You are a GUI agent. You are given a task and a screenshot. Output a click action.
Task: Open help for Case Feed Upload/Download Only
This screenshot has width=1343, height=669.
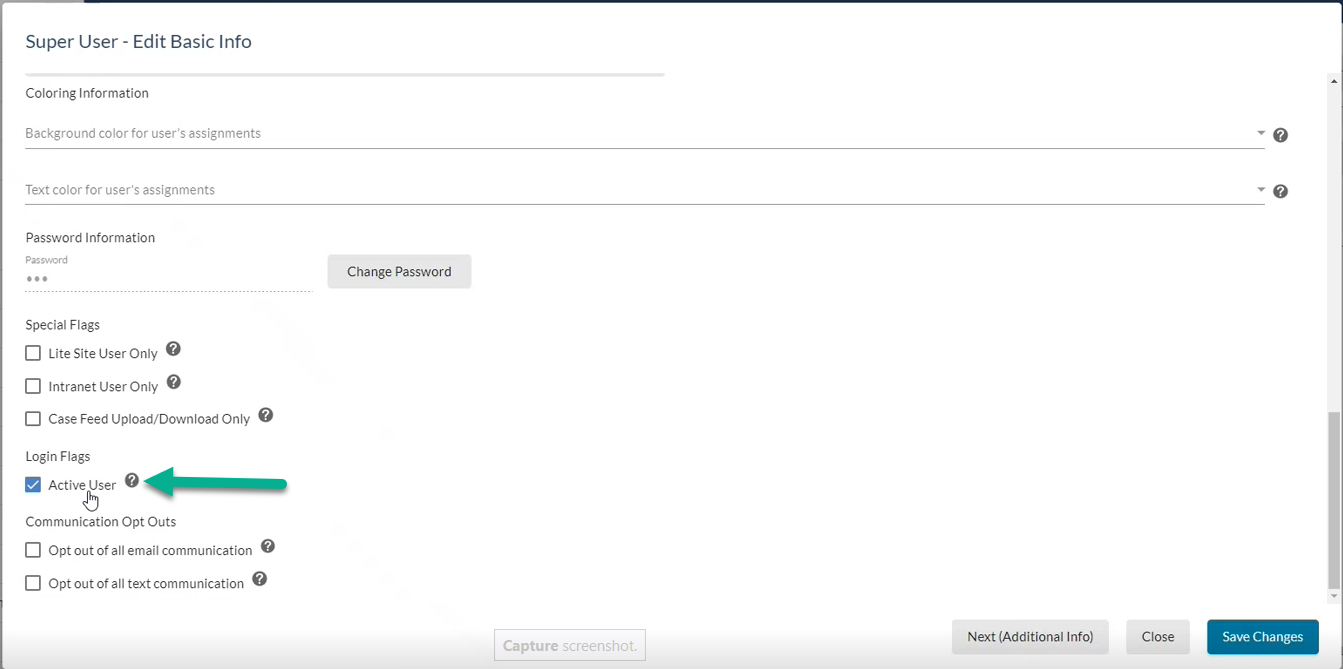[x=266, y=415]
